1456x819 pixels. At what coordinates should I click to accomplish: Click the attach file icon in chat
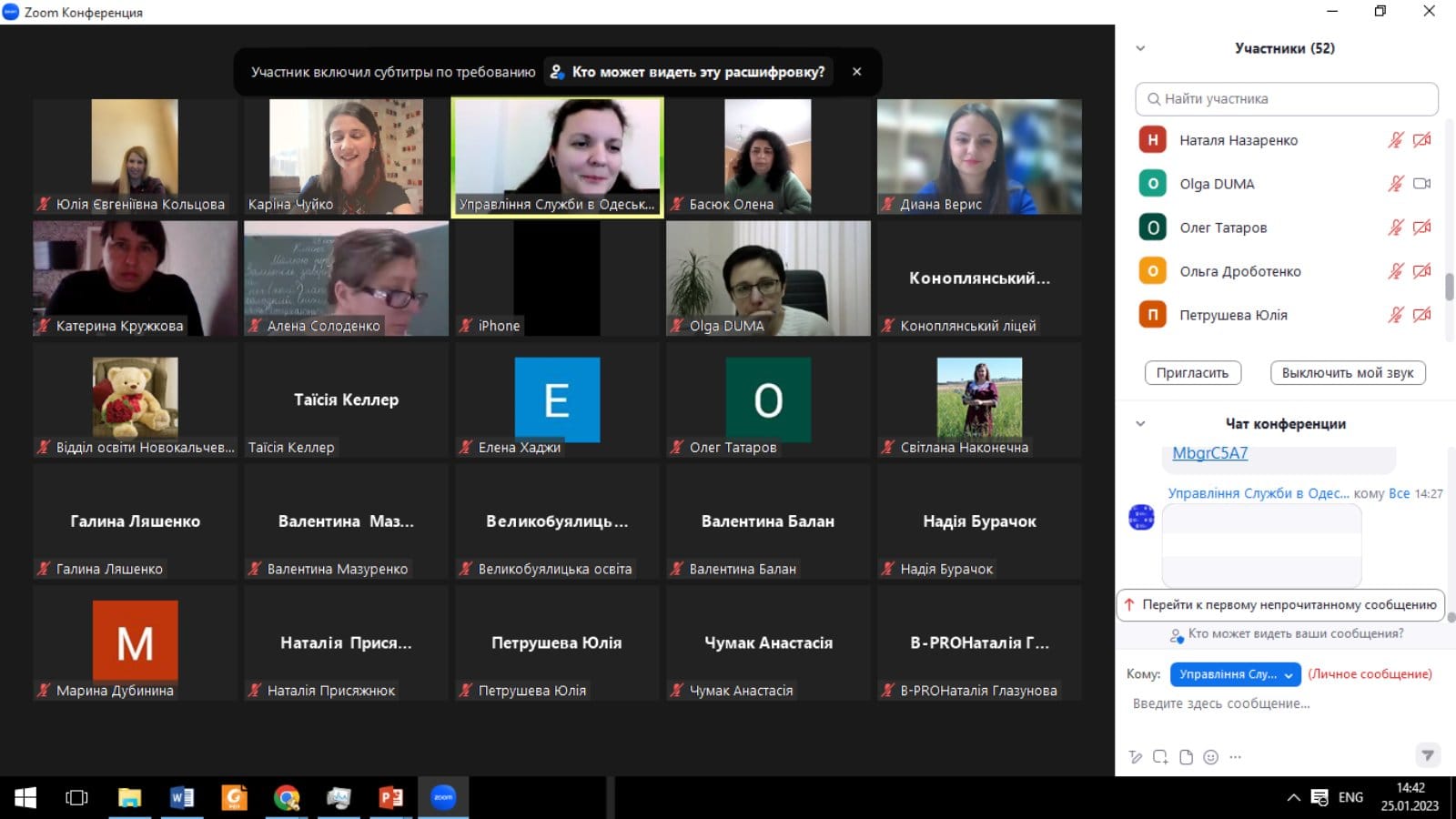(1186, 757)
